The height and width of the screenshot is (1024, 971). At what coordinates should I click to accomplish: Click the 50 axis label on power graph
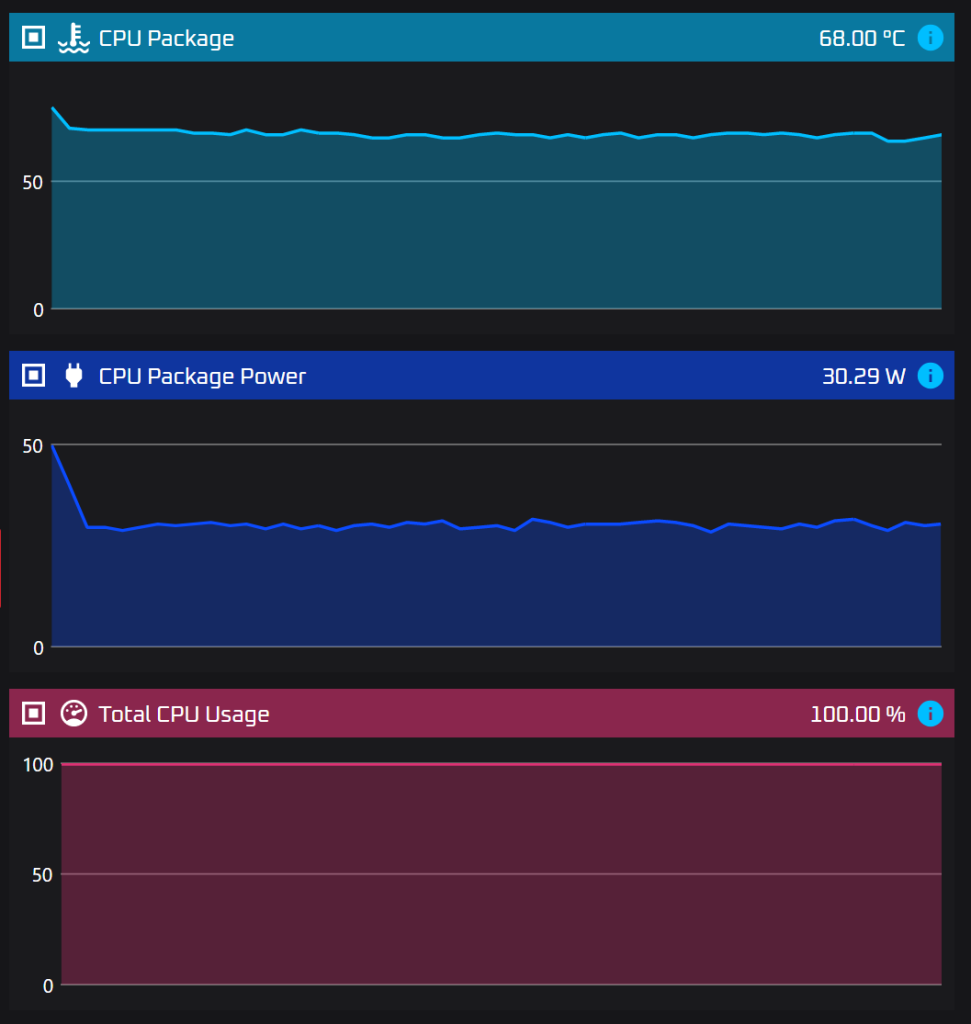click(33, 445)
